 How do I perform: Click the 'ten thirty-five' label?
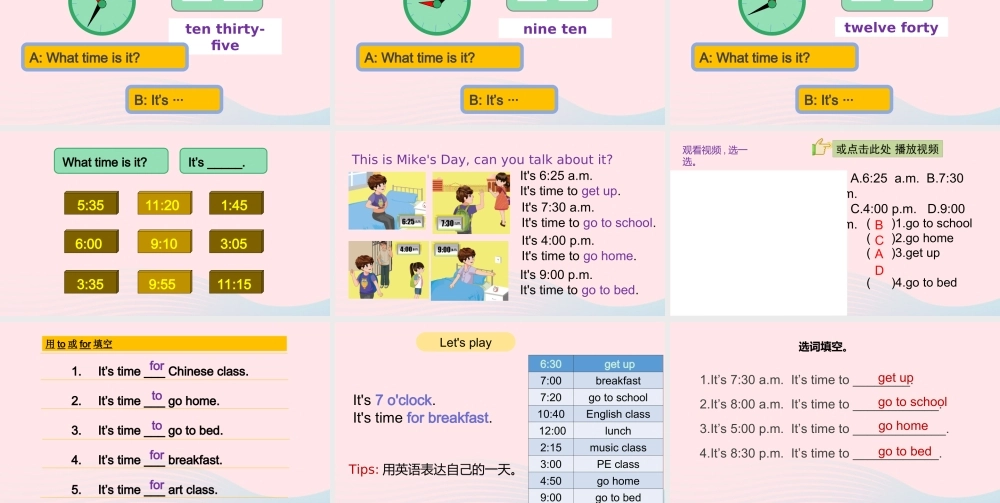click(225, 36)
